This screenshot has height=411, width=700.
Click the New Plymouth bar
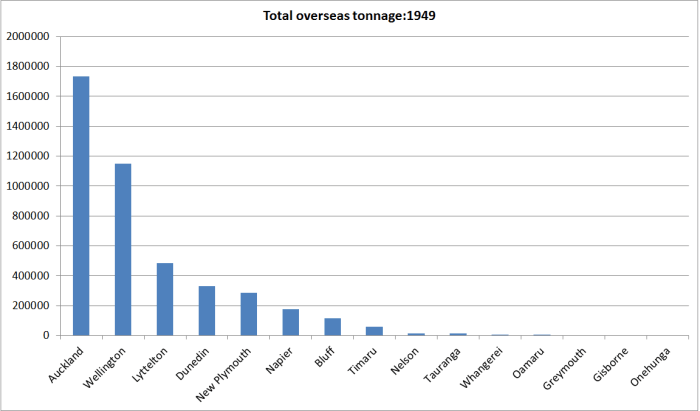[249, 314]
